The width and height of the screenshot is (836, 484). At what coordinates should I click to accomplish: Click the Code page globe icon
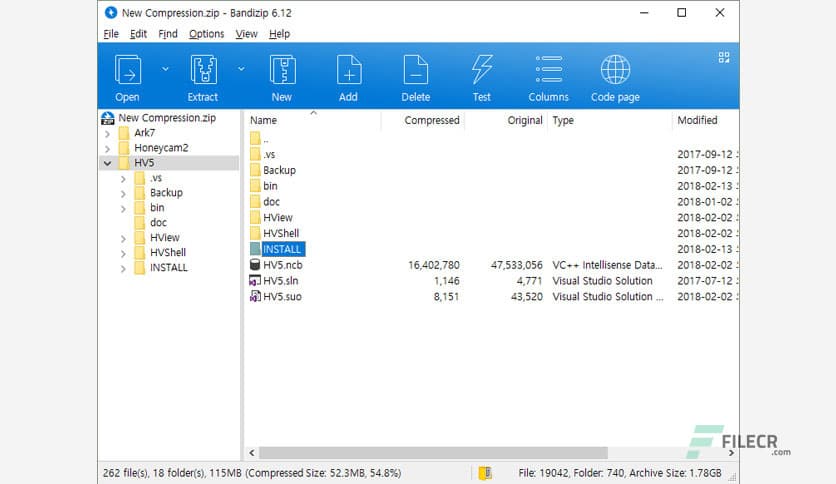[615, 69]
